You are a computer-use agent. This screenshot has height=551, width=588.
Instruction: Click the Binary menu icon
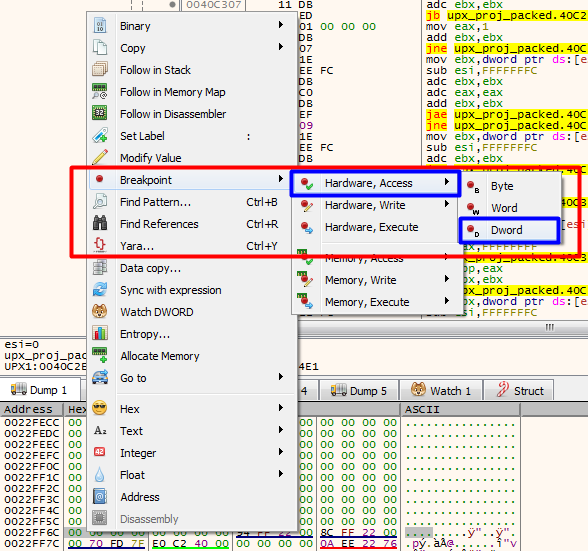pos(100,26)
